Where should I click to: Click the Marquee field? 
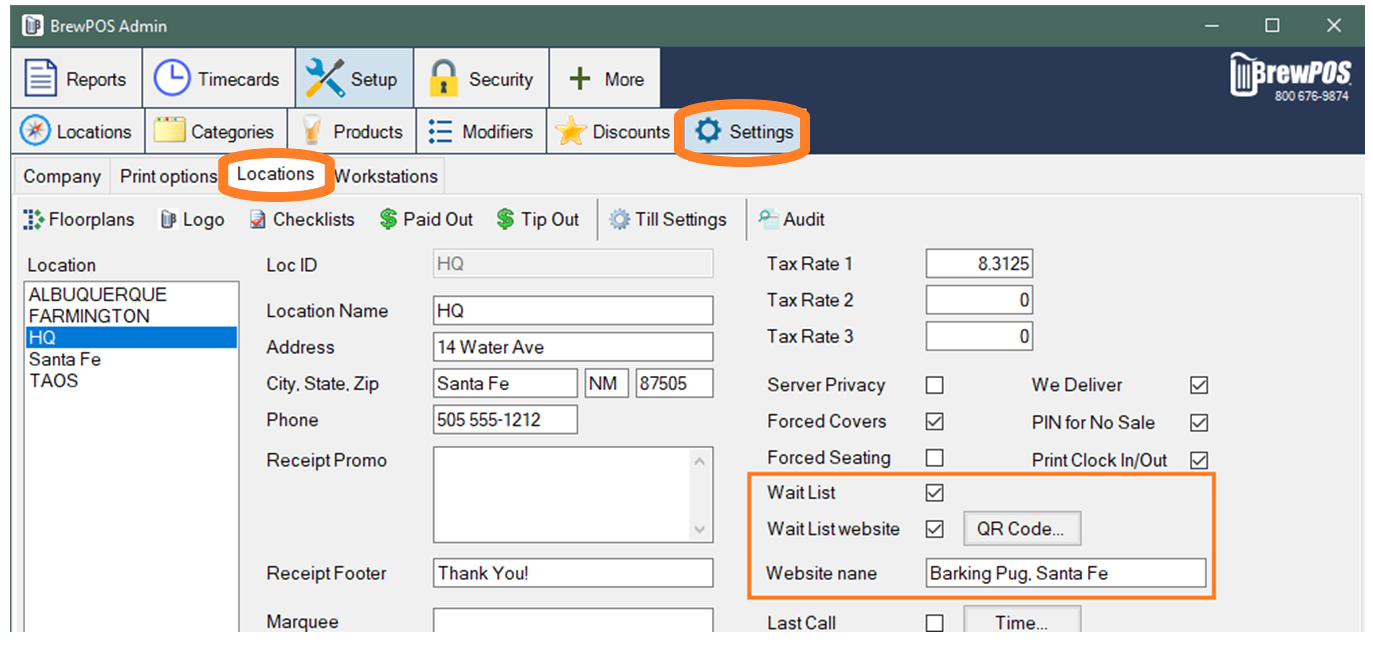tap(573, 620)
